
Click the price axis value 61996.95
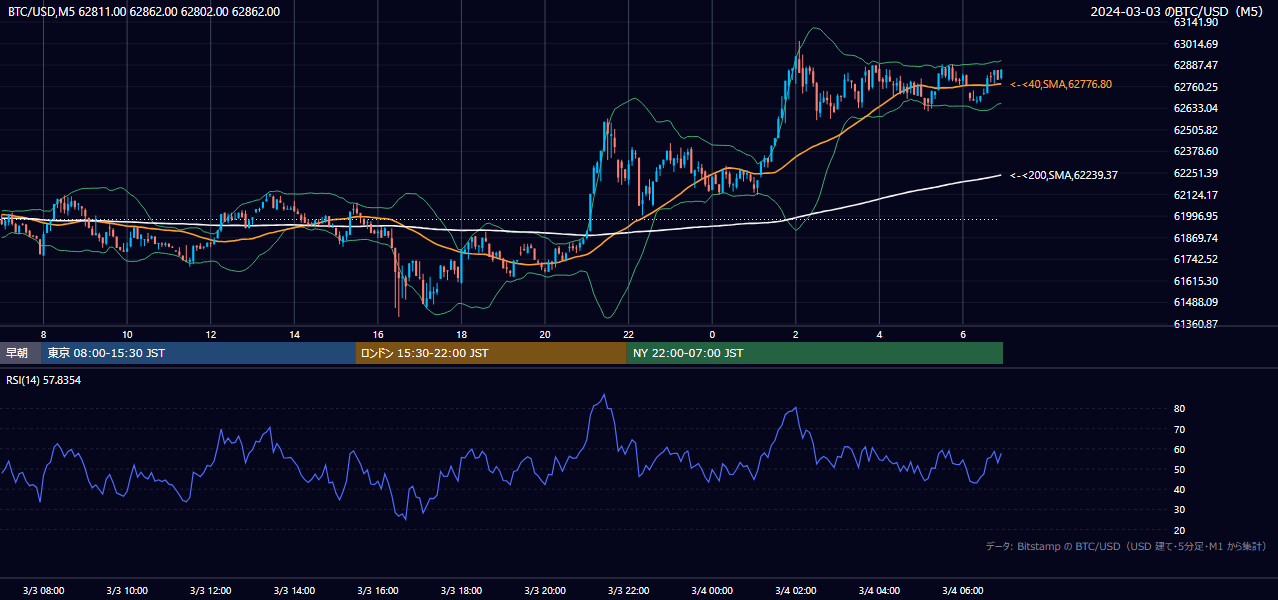1195,216
